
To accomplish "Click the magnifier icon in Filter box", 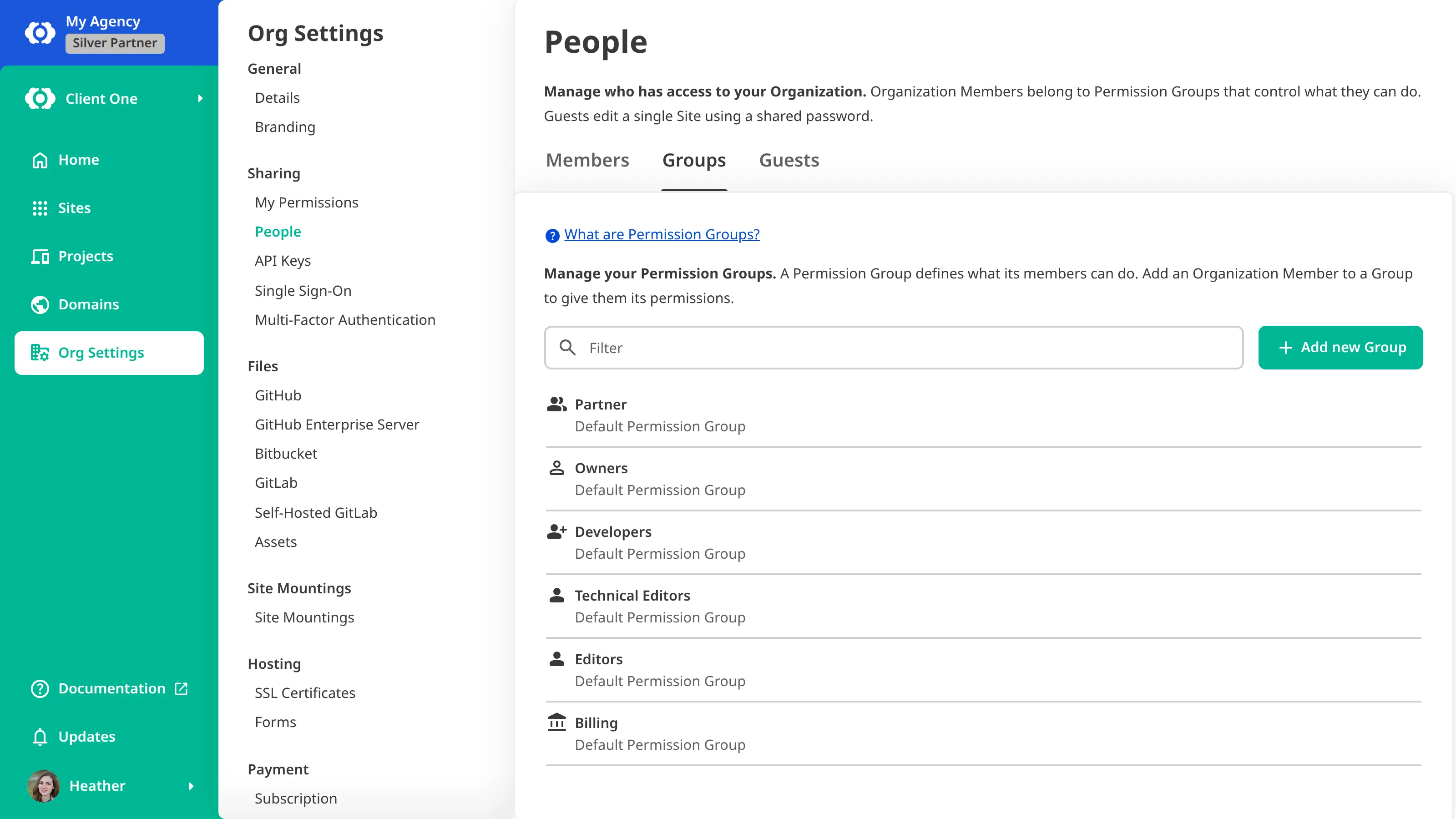I will coord(567,347).
